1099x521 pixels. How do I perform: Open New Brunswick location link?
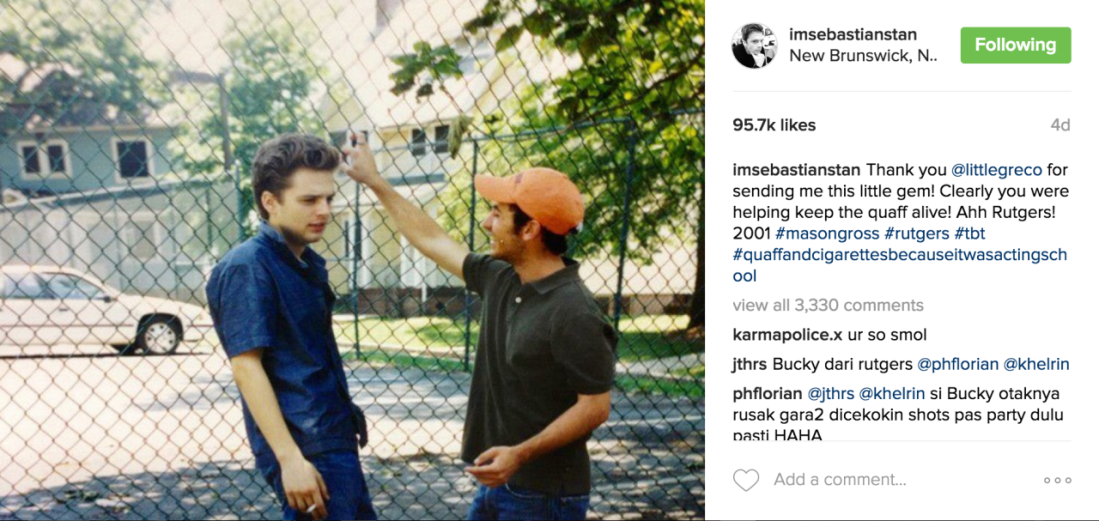(863, 57)
